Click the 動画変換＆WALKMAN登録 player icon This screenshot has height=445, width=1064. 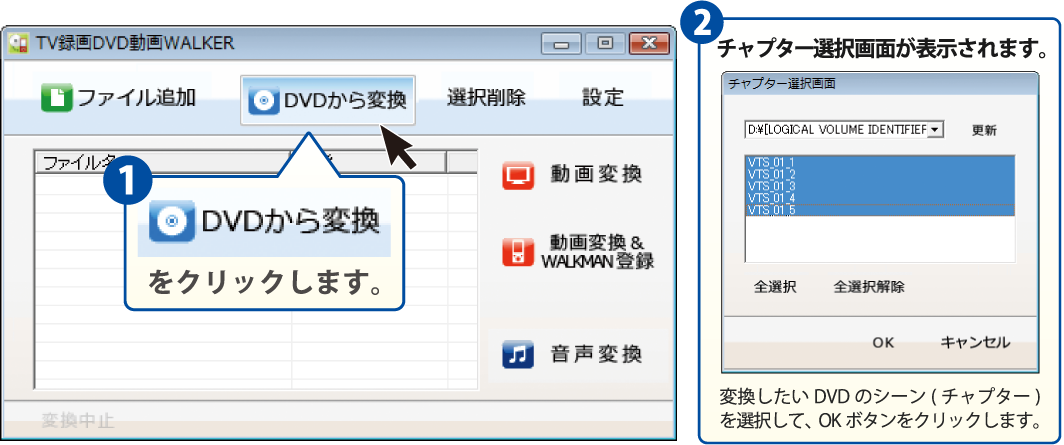(x=518, y=252)
